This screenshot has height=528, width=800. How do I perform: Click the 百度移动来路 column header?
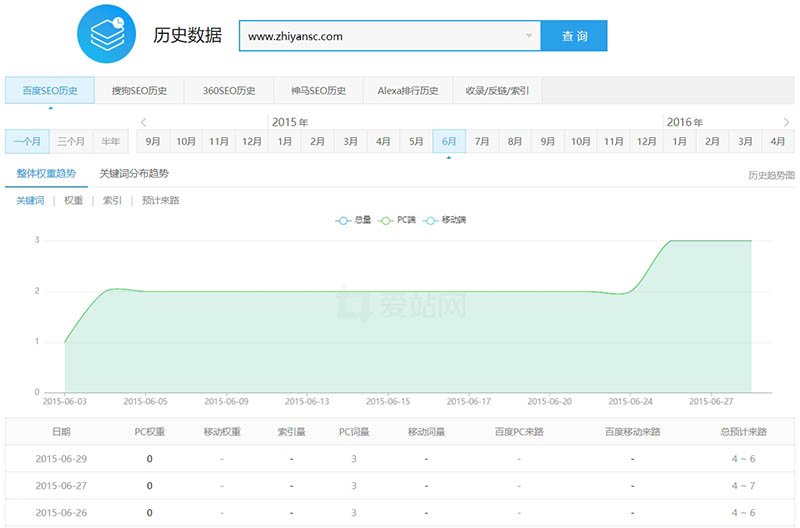633,432
